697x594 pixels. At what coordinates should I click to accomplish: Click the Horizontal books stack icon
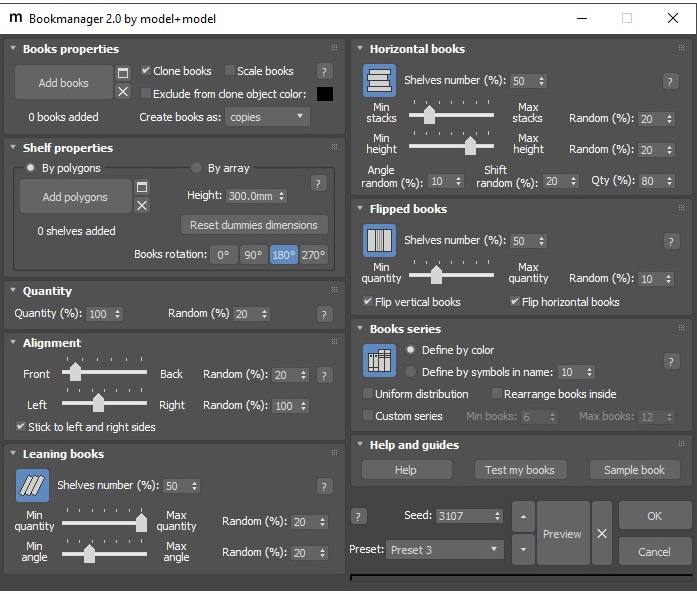tap(380, 81)
